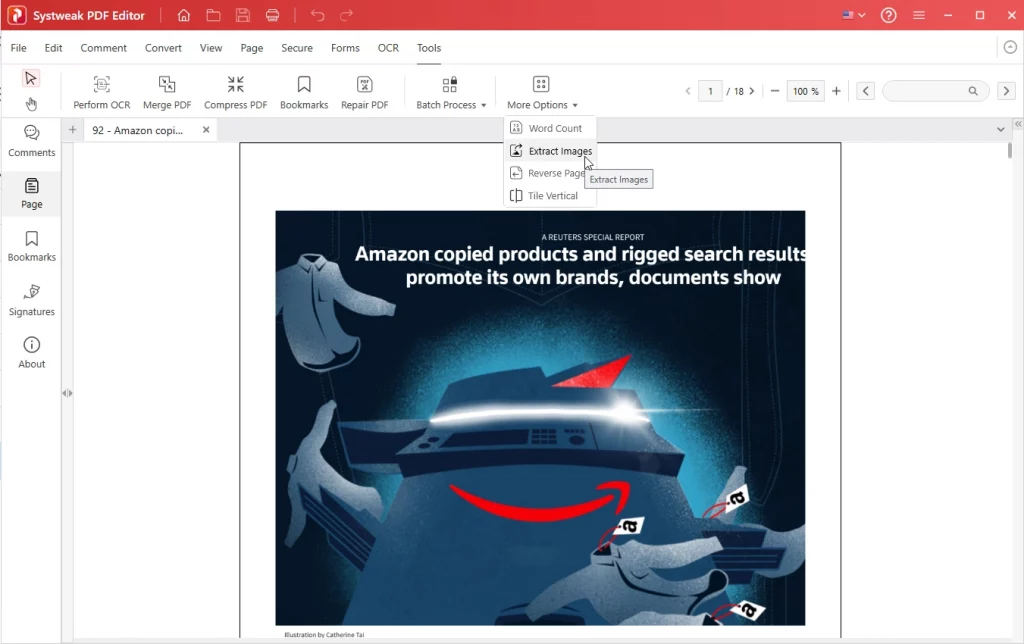Open Bookmarks sidebar panel
The image size is (1024, 644).
click(x=31, y=246)
